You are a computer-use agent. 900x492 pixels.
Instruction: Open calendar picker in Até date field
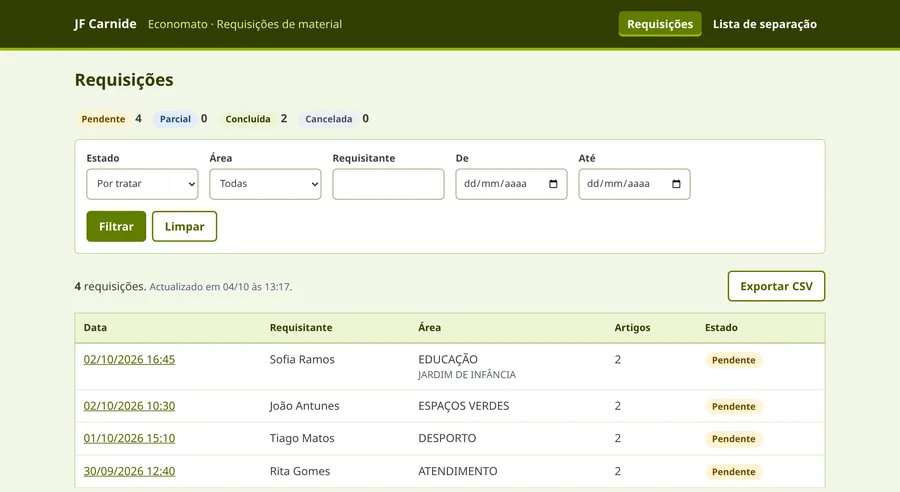tap(676, 184)
